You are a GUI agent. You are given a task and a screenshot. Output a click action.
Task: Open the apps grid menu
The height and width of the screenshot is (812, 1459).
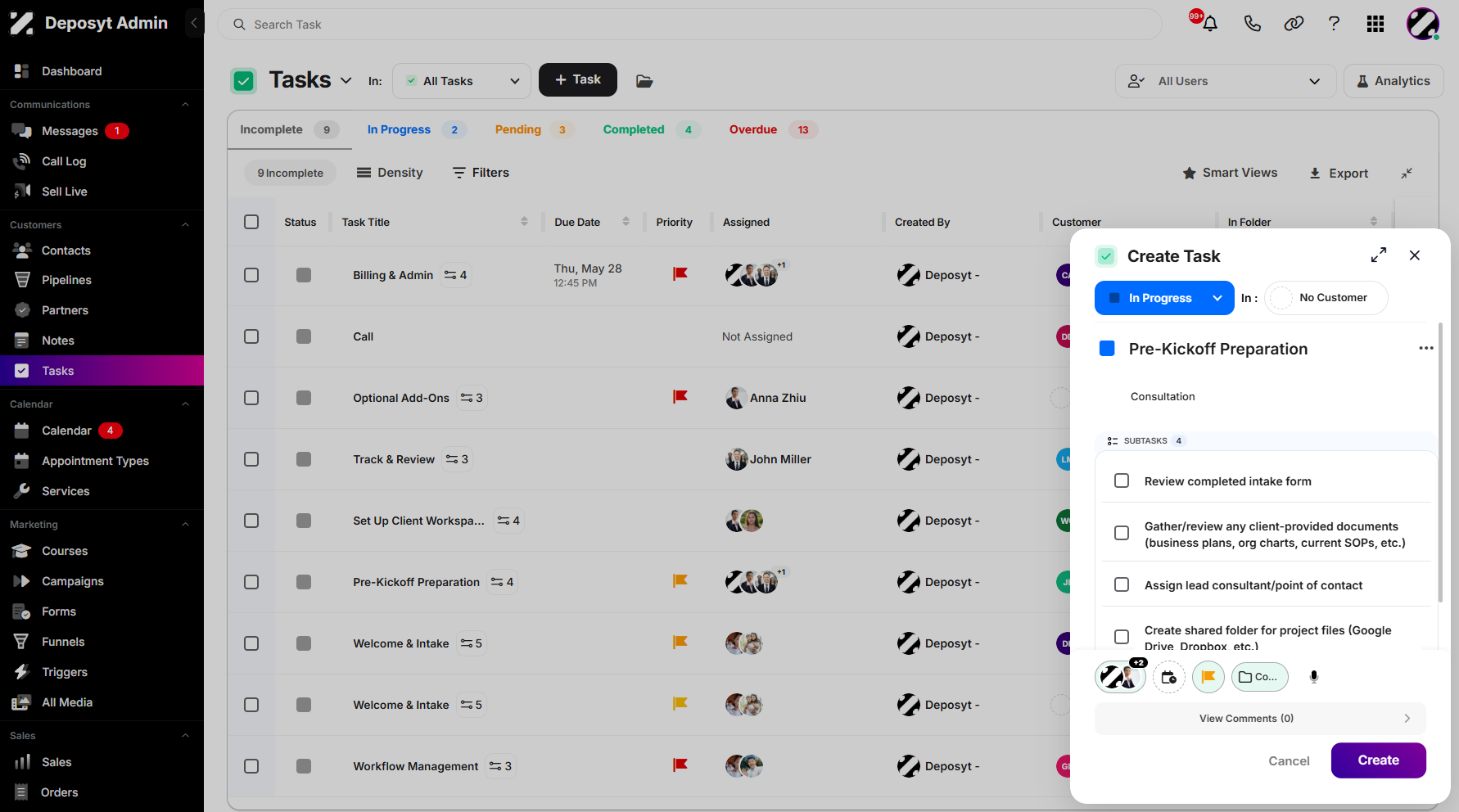(x=1375, y=24)
